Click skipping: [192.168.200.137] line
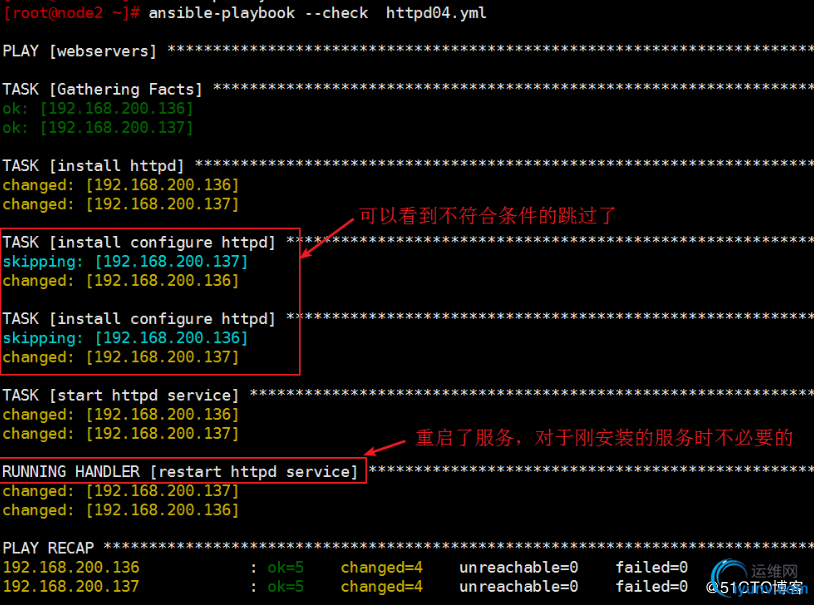Image resolution: width=814 pixels, height=605 pixels. point(125,262)
